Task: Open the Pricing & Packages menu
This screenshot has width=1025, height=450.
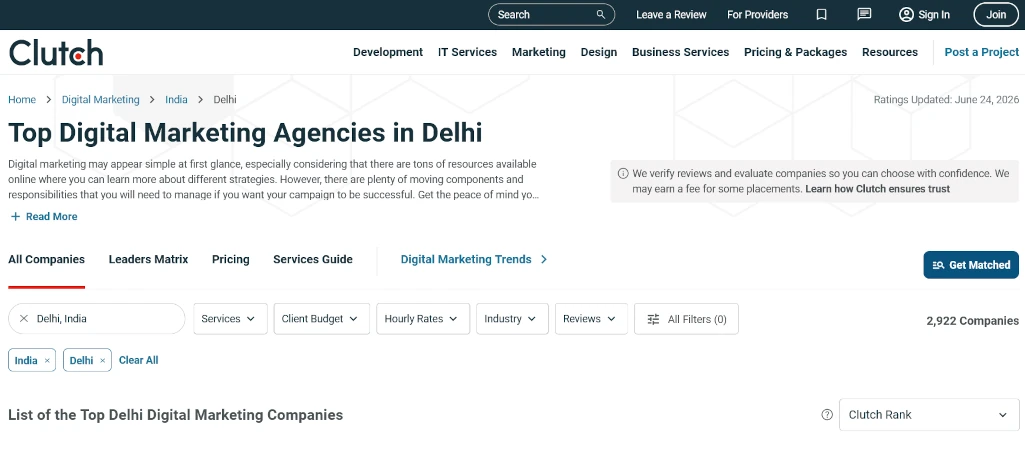Action: pyautogui.click(x=796, y=52)
